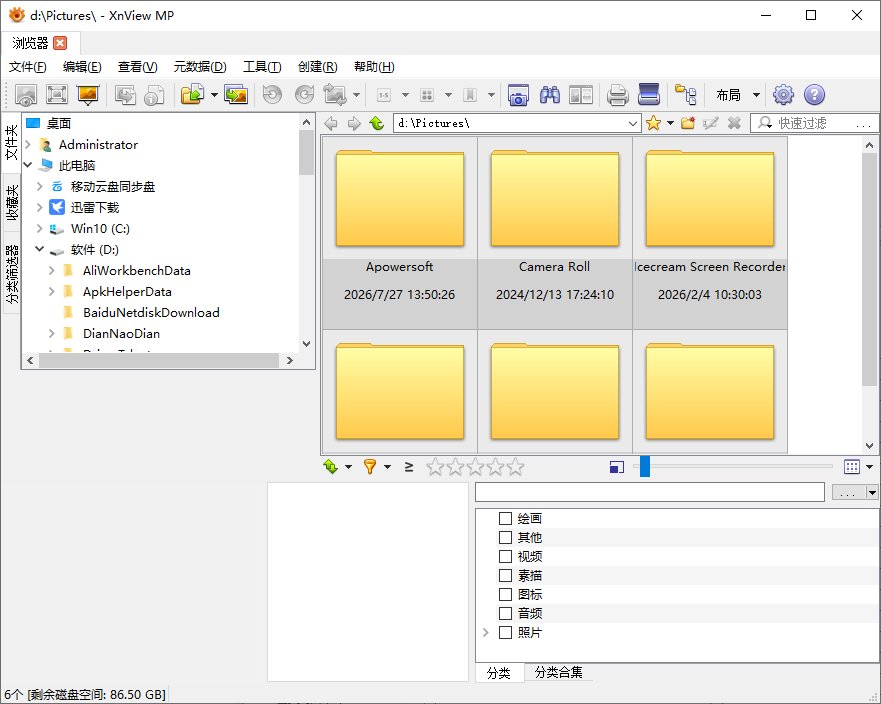Collapse the 此电脑 tree node

28,165
